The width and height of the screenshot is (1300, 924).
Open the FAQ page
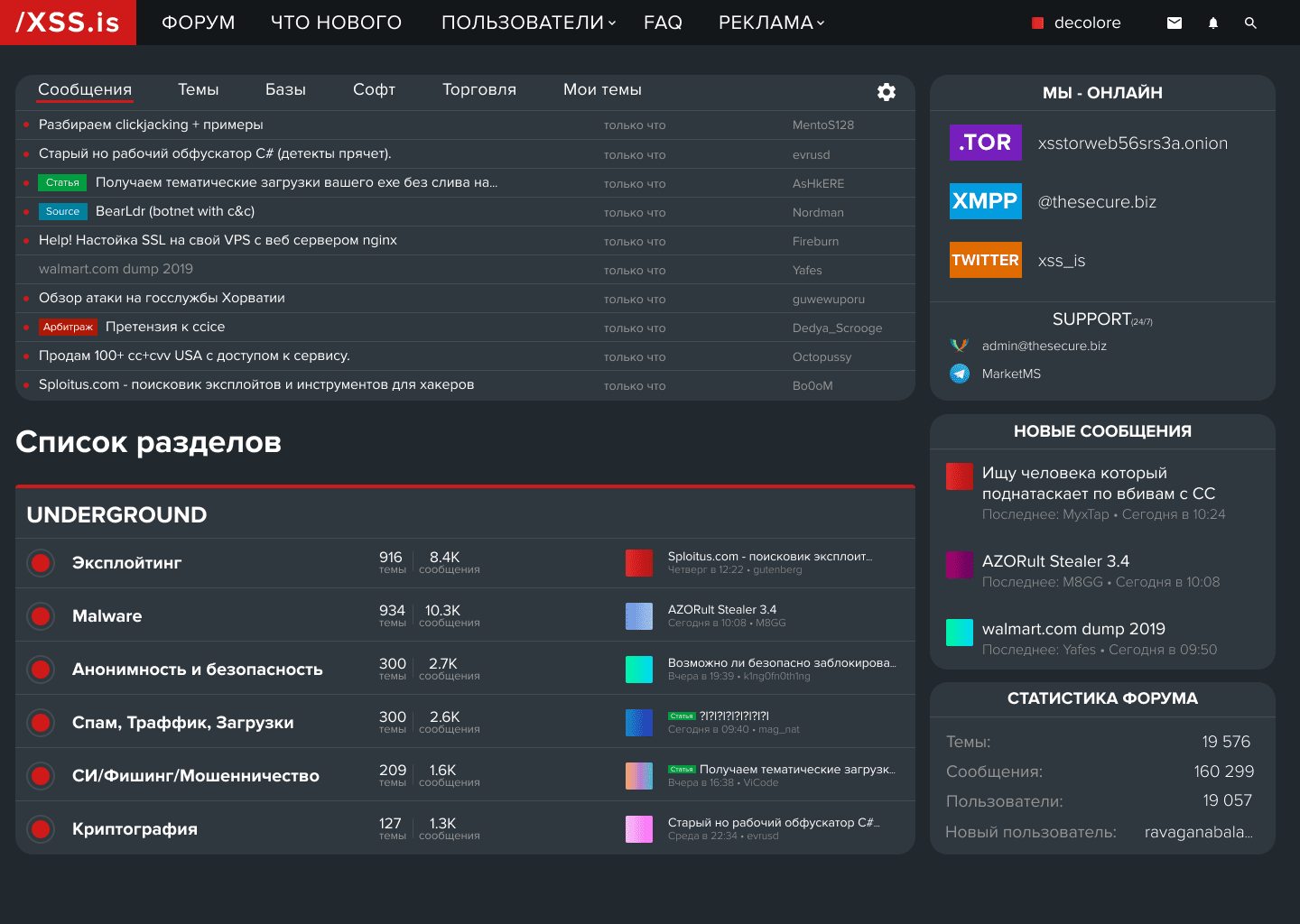coord(663,23)
